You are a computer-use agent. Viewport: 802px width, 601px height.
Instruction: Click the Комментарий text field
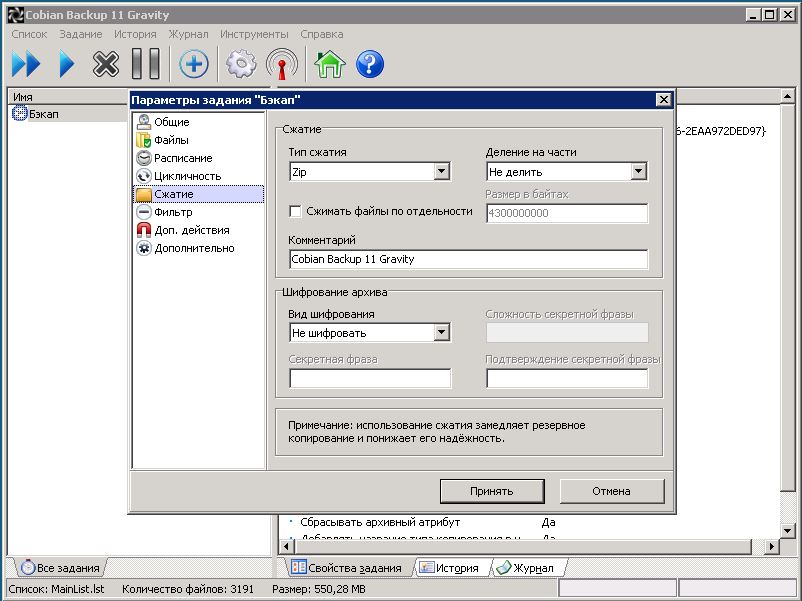pos(469,259)
